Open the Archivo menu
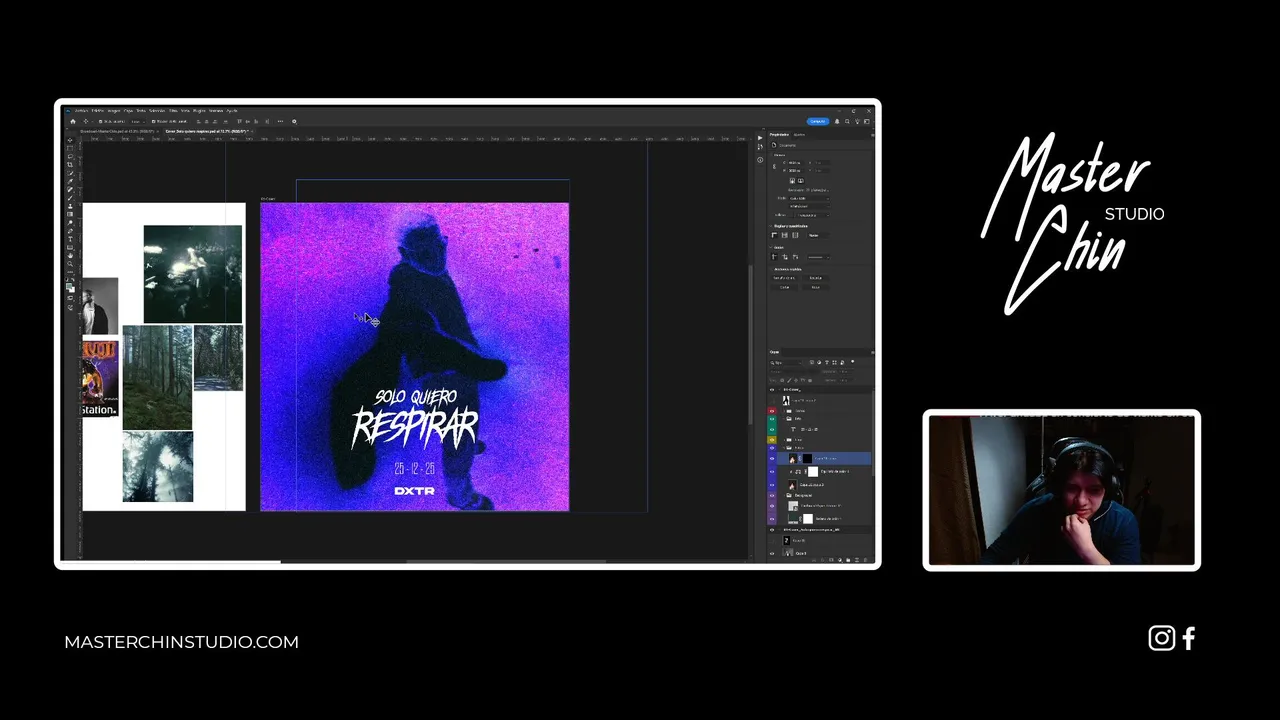The height and width of the screenshot is (720, 1280). pos(81,110)
